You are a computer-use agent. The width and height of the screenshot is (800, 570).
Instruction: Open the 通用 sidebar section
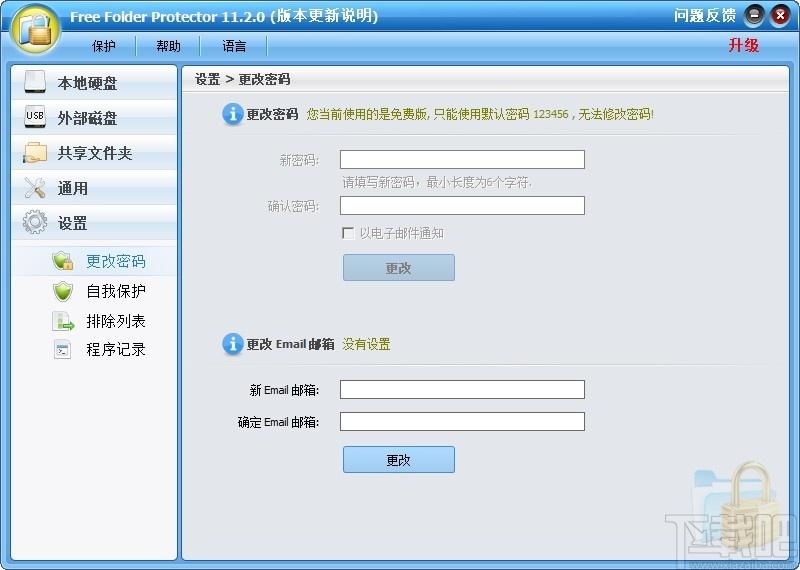click(94, 188)
